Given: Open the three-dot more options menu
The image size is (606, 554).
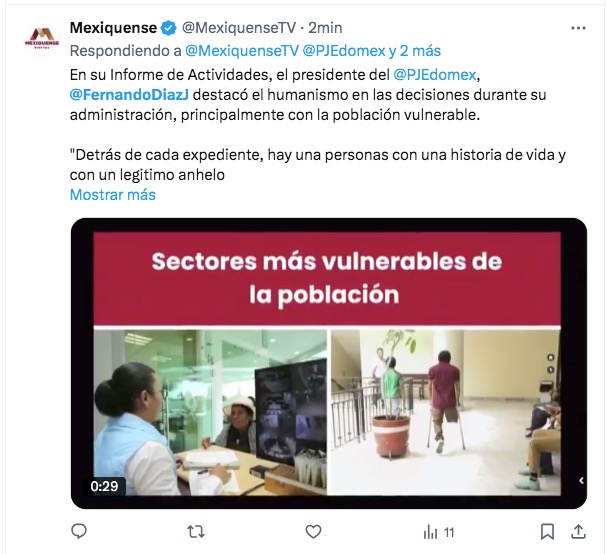Looking at the screenshot, I should (578, 28).
